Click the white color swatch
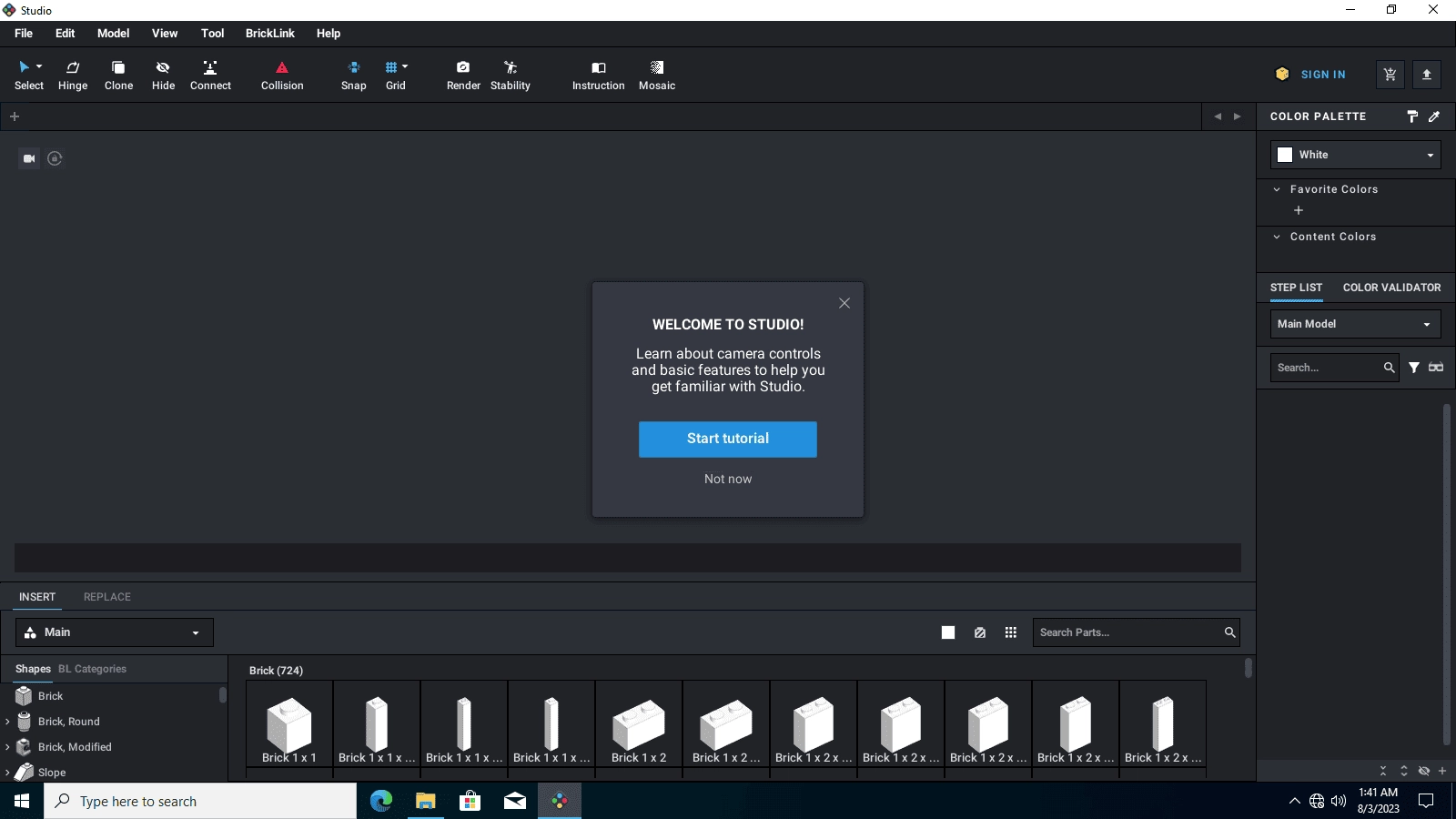1456x819 pixels. coord(1285,155)
